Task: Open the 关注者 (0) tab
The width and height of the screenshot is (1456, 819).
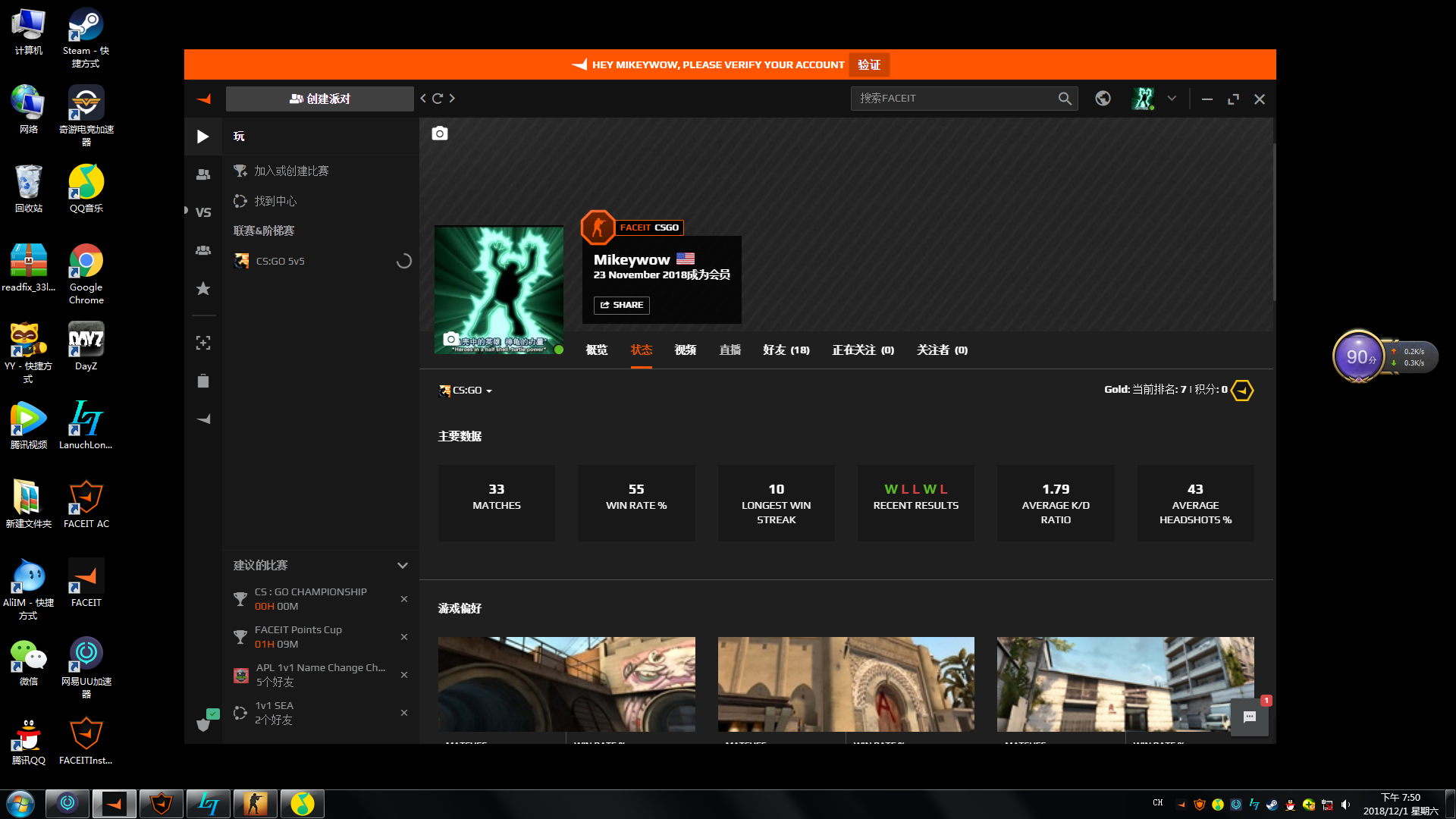Action: [942, 350]
